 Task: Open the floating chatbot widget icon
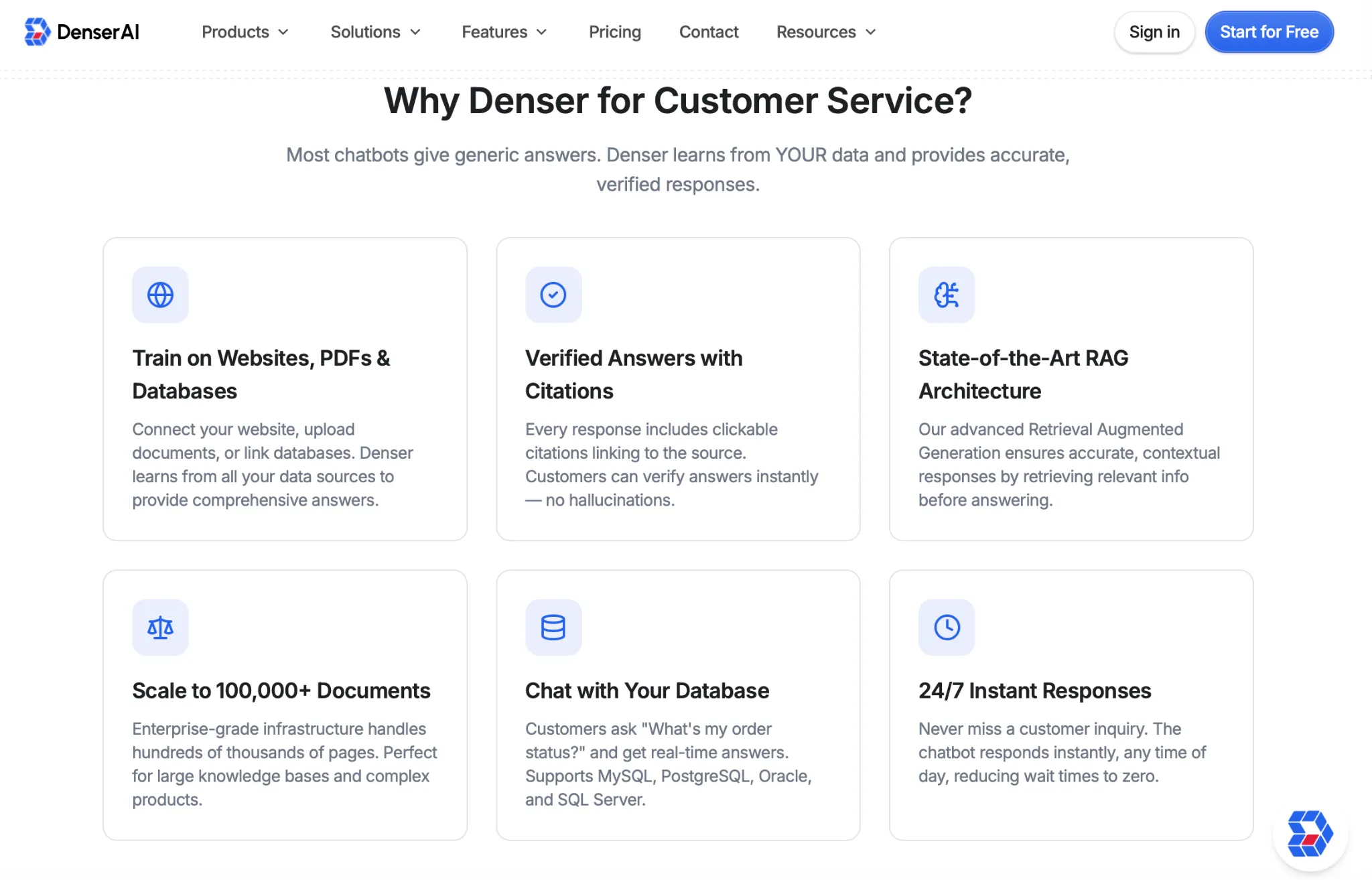pyautogui.click(x=1310, y=834)
